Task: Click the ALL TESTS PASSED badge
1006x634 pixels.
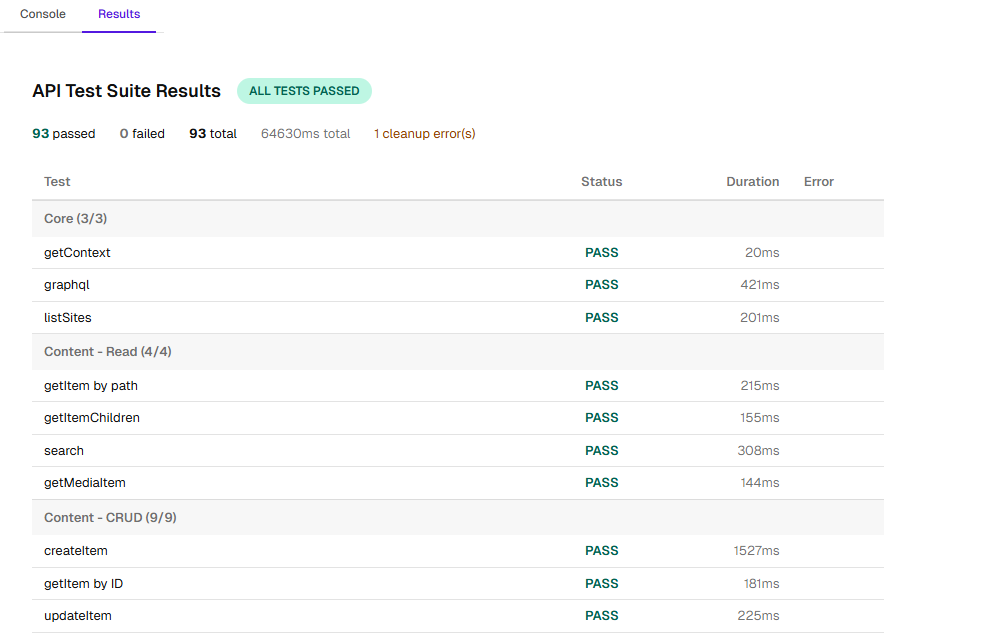Action: coord(304,91)
